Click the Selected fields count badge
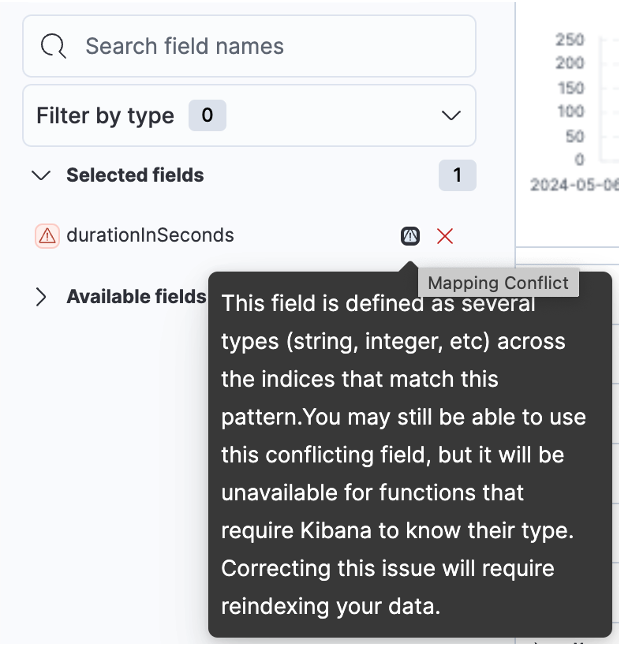The width and height of the screenshot is (619, 646). 457,175
